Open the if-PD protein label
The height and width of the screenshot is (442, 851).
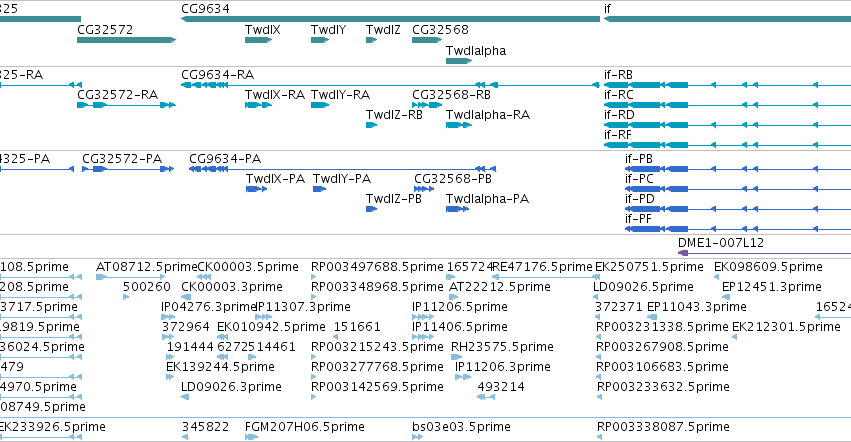click(x=640, y=199)
